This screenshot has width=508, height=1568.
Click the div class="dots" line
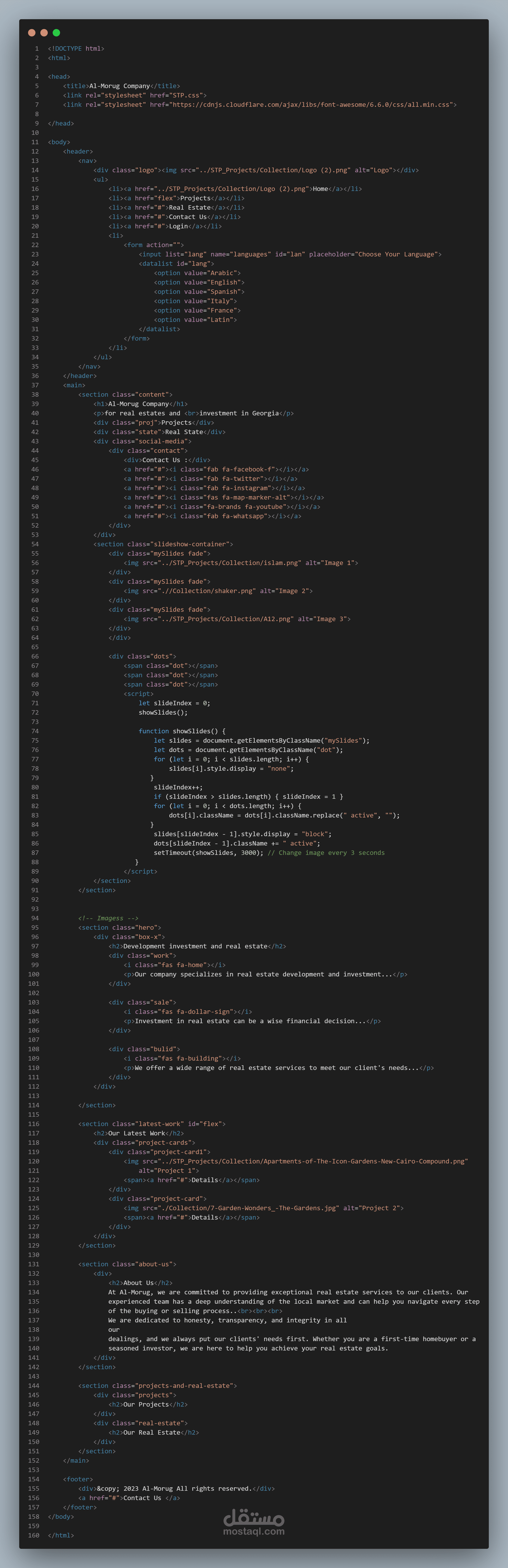(143, 657)
